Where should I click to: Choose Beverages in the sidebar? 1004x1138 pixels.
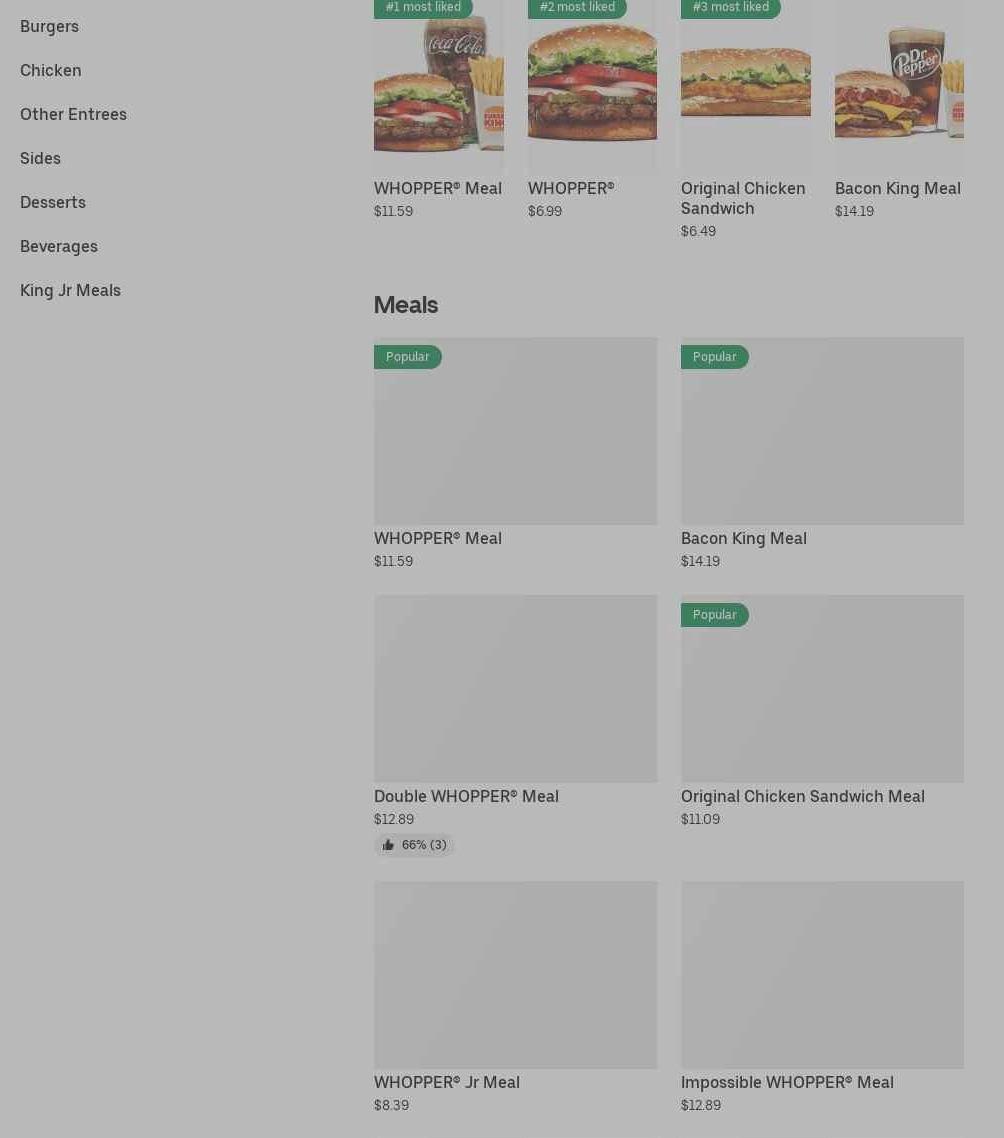58,246
